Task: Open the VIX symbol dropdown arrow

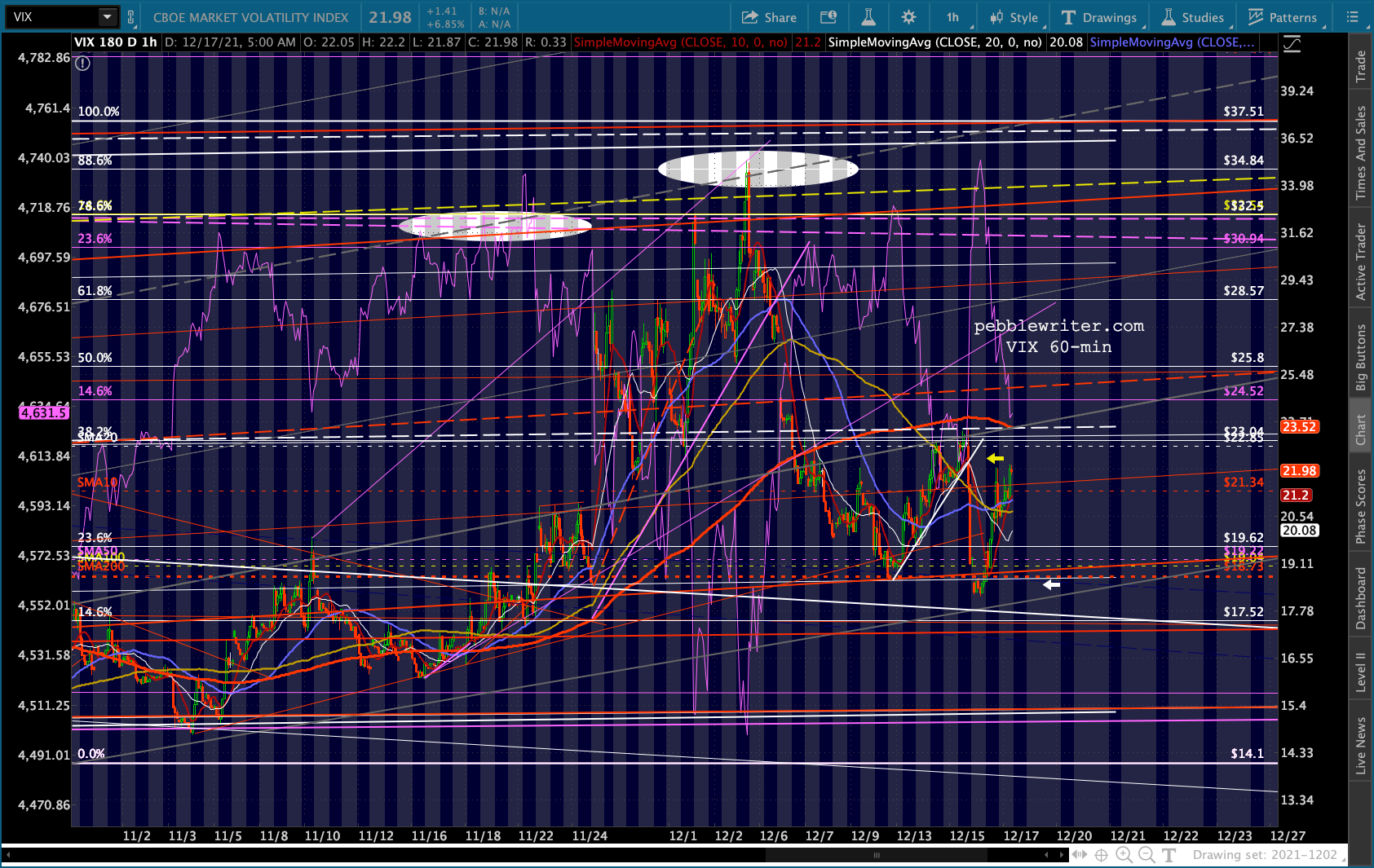Action: 108,17
